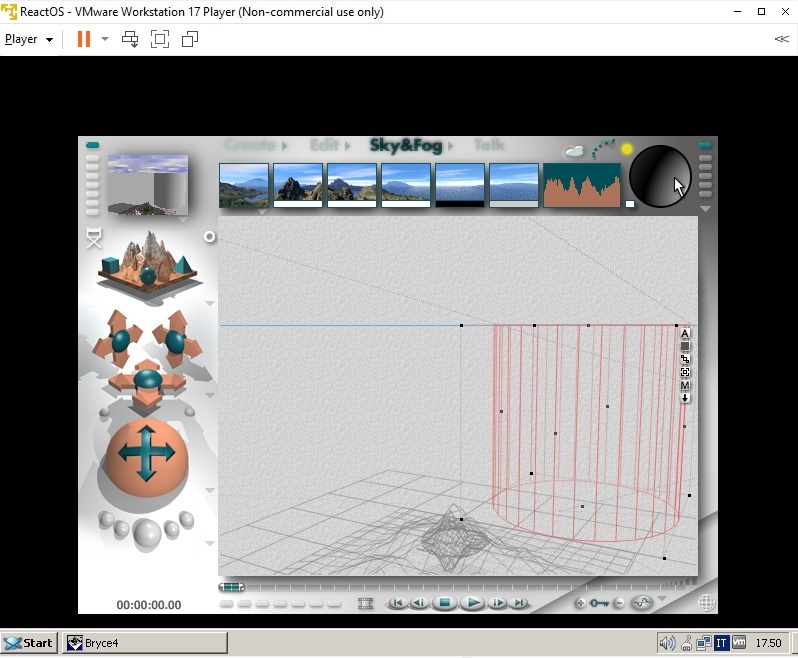Click the leftmost small render sphere
This screenshot has height=658, width=798.
[x=106, y=520]
